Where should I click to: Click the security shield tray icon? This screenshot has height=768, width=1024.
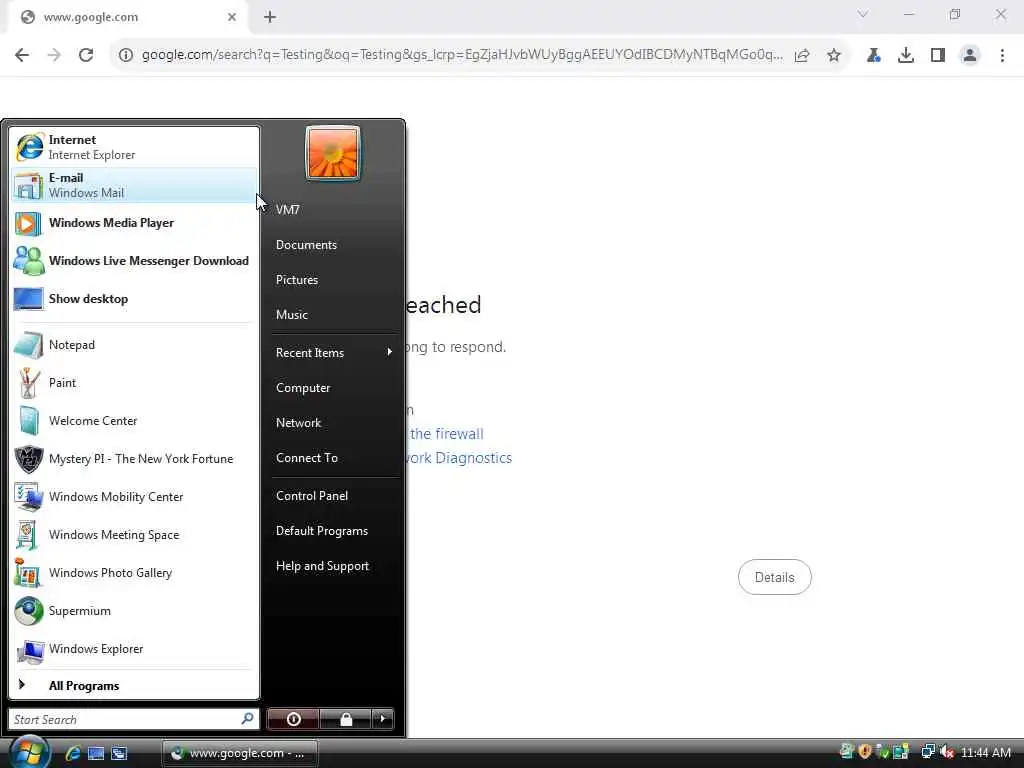(865, 752)
